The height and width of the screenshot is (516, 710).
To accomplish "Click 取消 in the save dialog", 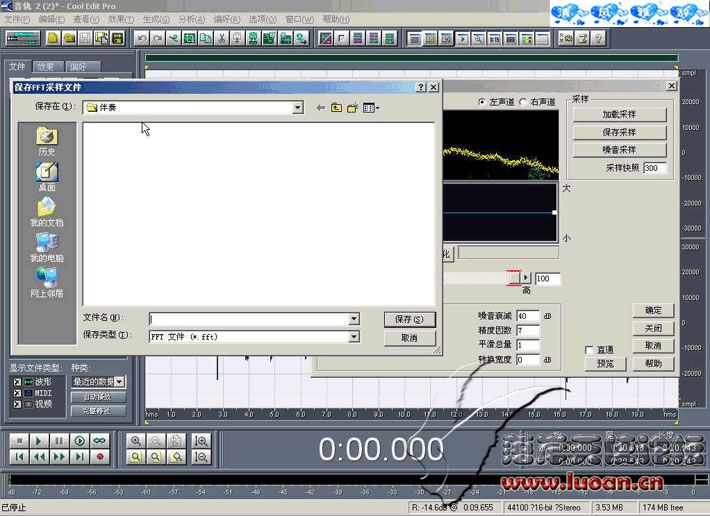I will 409,338.
